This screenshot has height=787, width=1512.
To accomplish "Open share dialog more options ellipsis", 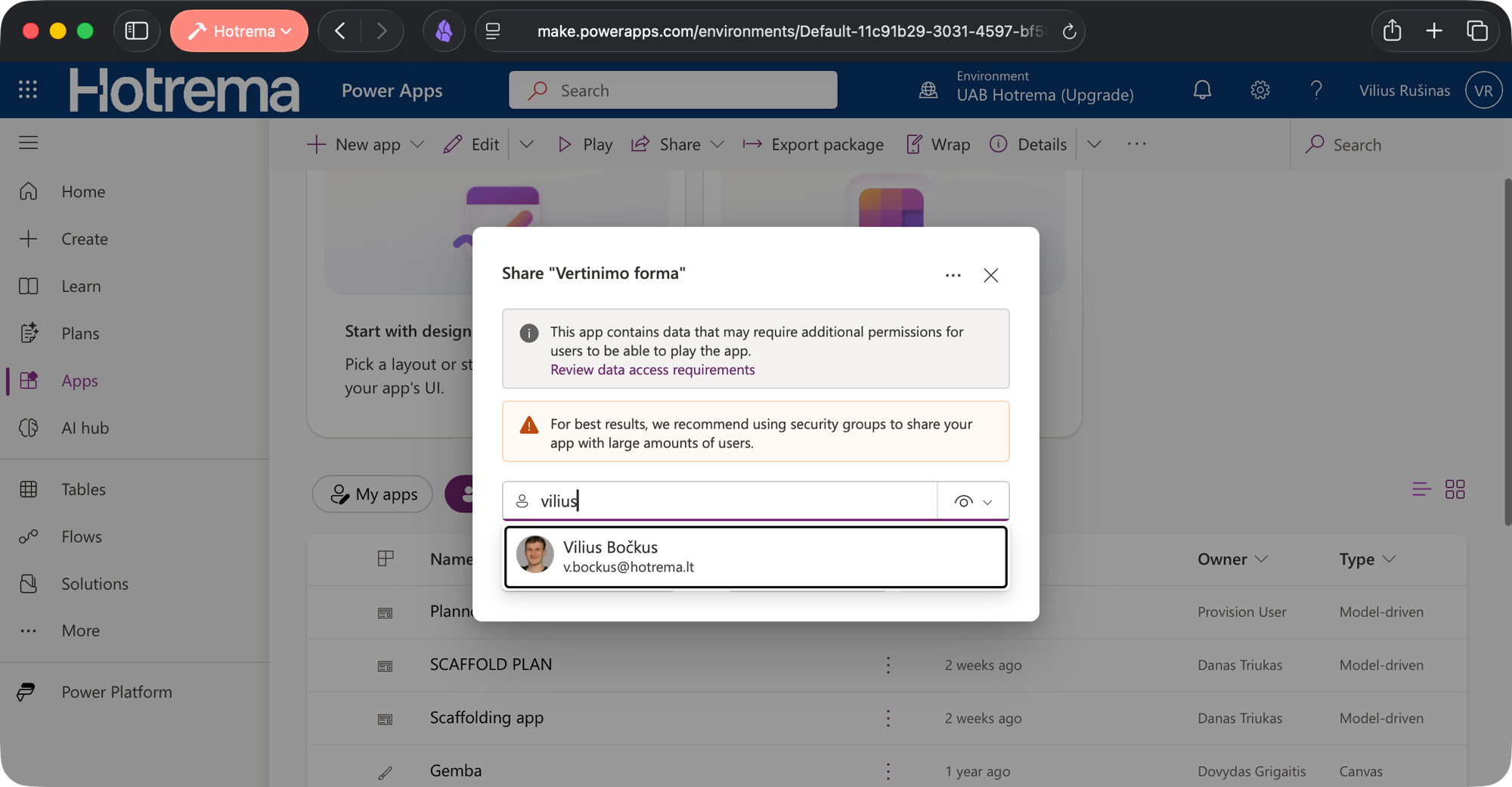I will pos(953,275).
